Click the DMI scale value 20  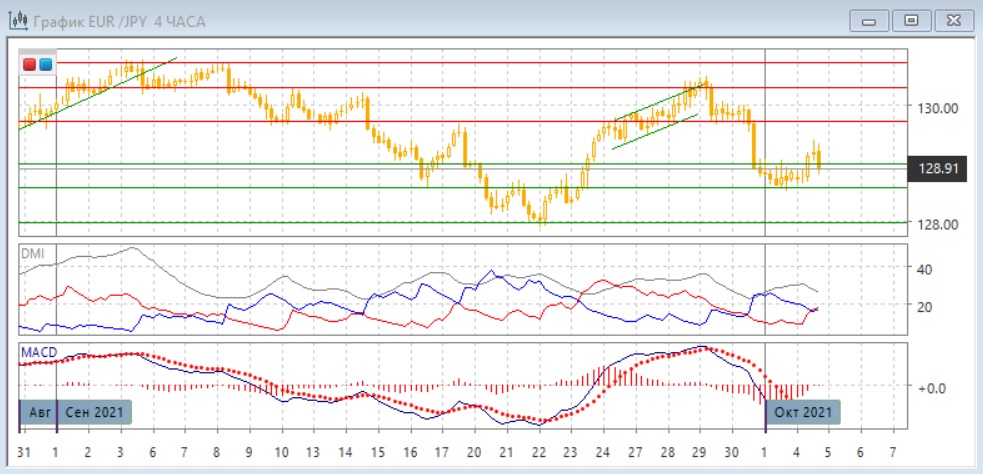925,306
